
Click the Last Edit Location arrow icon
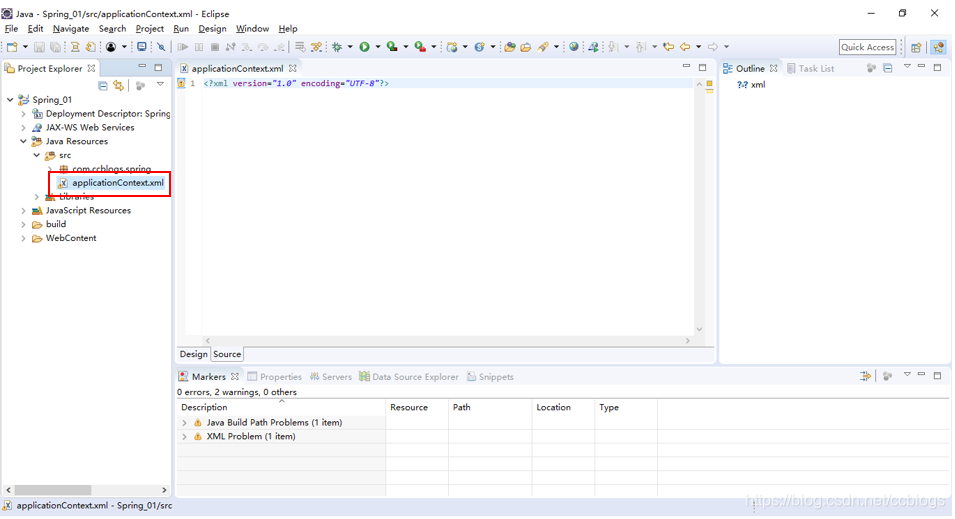coord(669,47)
